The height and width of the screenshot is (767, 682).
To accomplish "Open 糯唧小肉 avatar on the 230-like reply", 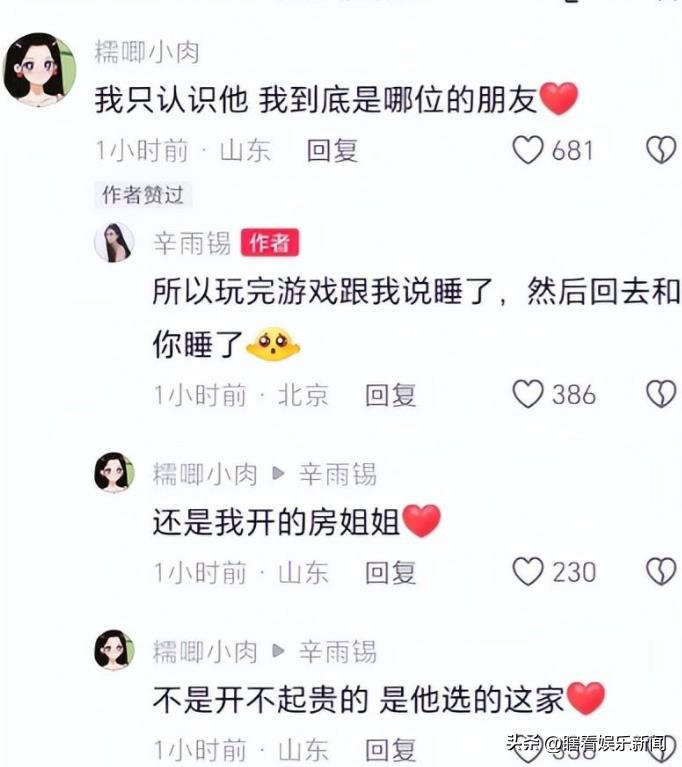I will click(x=114, y=472).
